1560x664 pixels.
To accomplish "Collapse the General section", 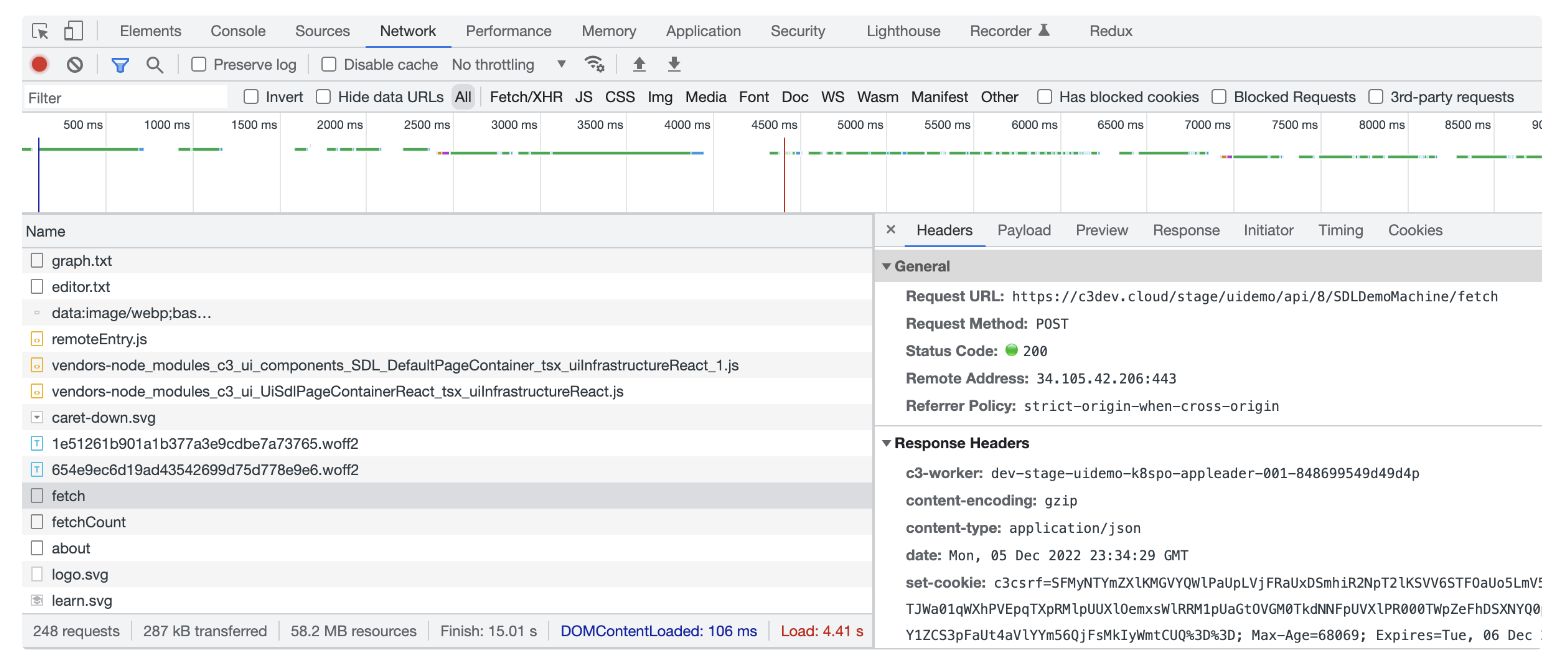I will (x=887, y=267).
